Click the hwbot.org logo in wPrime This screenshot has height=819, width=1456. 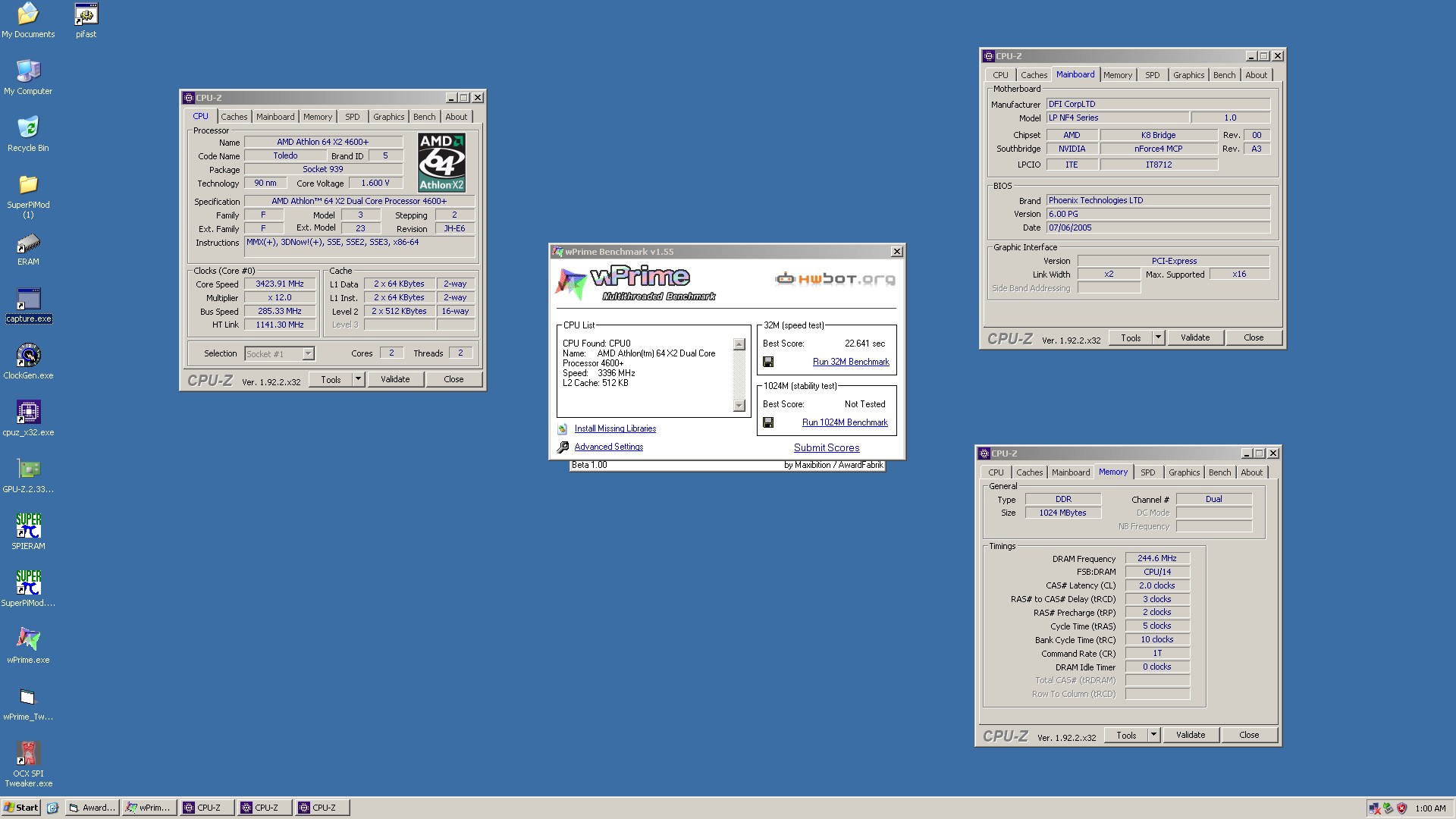835,279
